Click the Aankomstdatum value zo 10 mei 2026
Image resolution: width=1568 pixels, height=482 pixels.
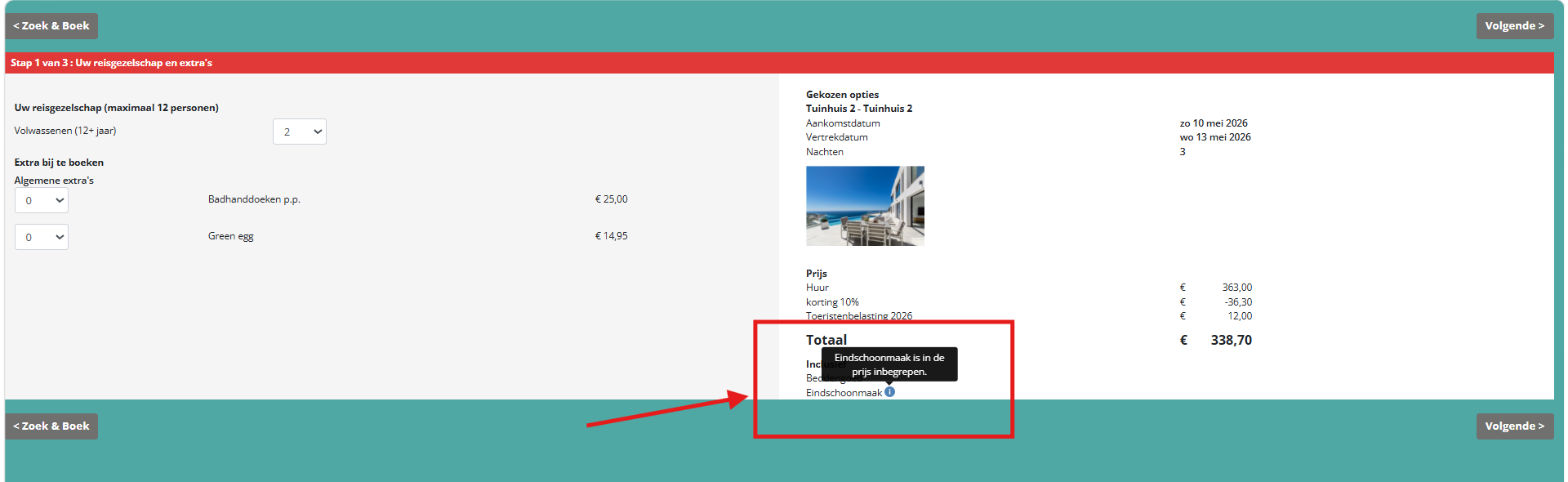[1214, 123]
